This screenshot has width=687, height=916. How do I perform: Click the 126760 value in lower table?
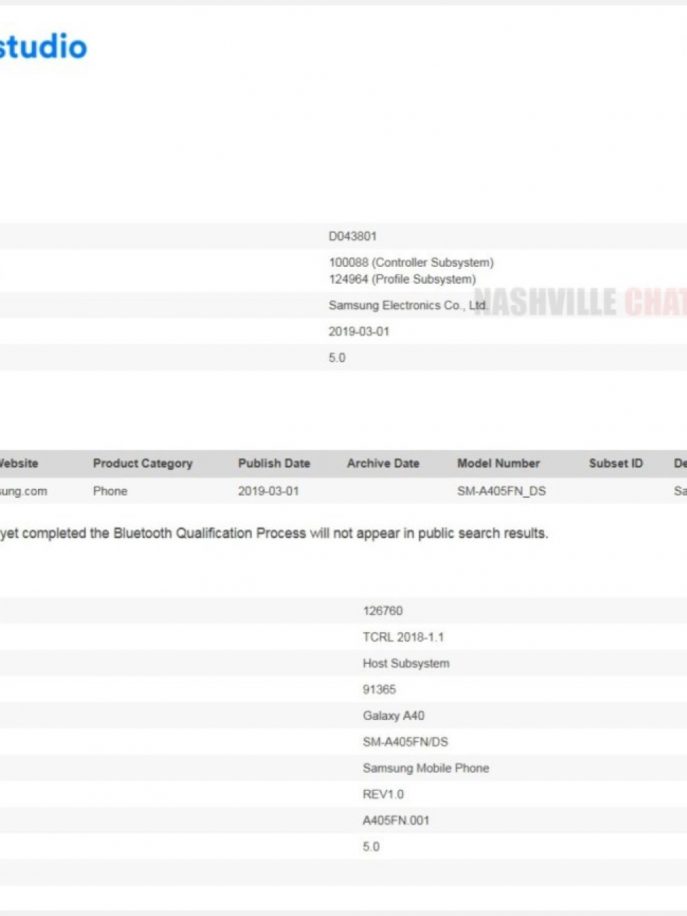tap(382, 611)
